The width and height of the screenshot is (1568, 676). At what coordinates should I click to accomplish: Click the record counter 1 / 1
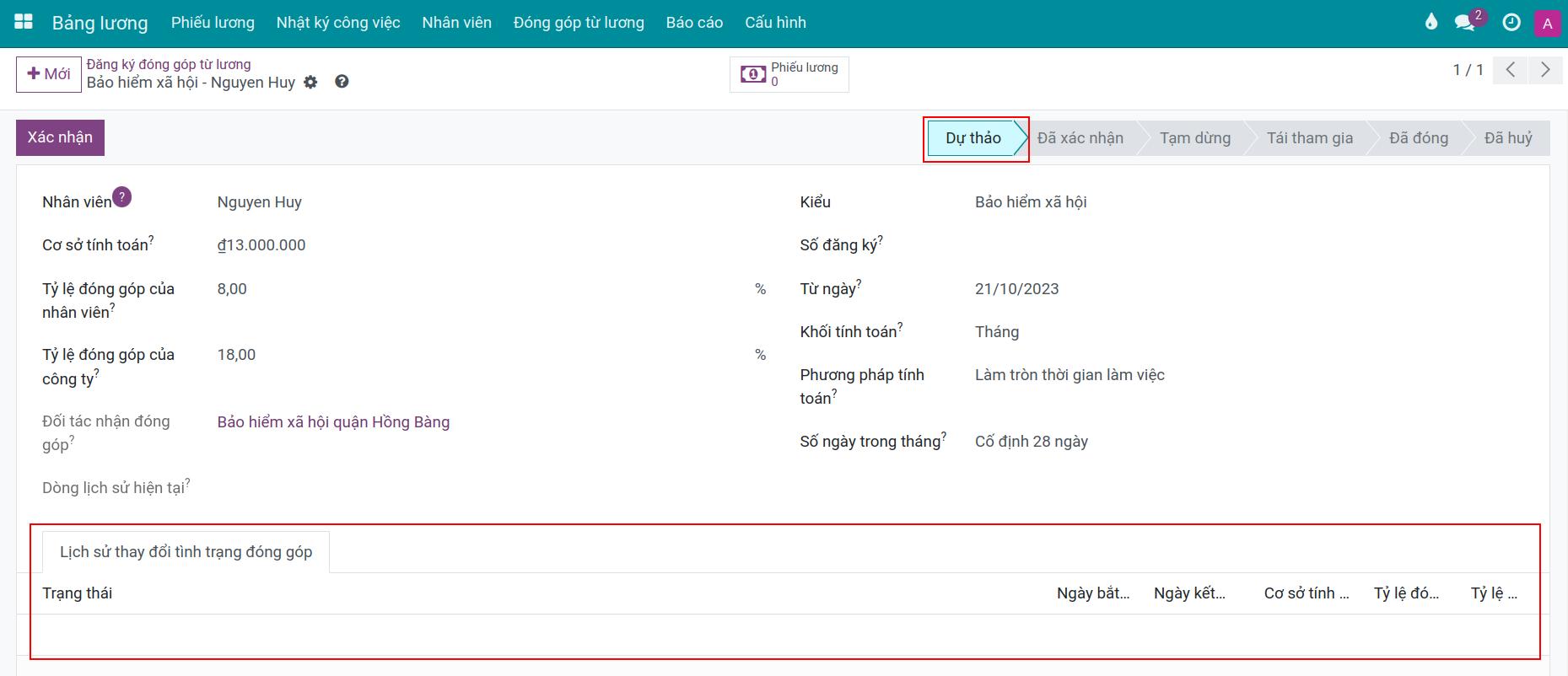click(x=1468, y=70)
